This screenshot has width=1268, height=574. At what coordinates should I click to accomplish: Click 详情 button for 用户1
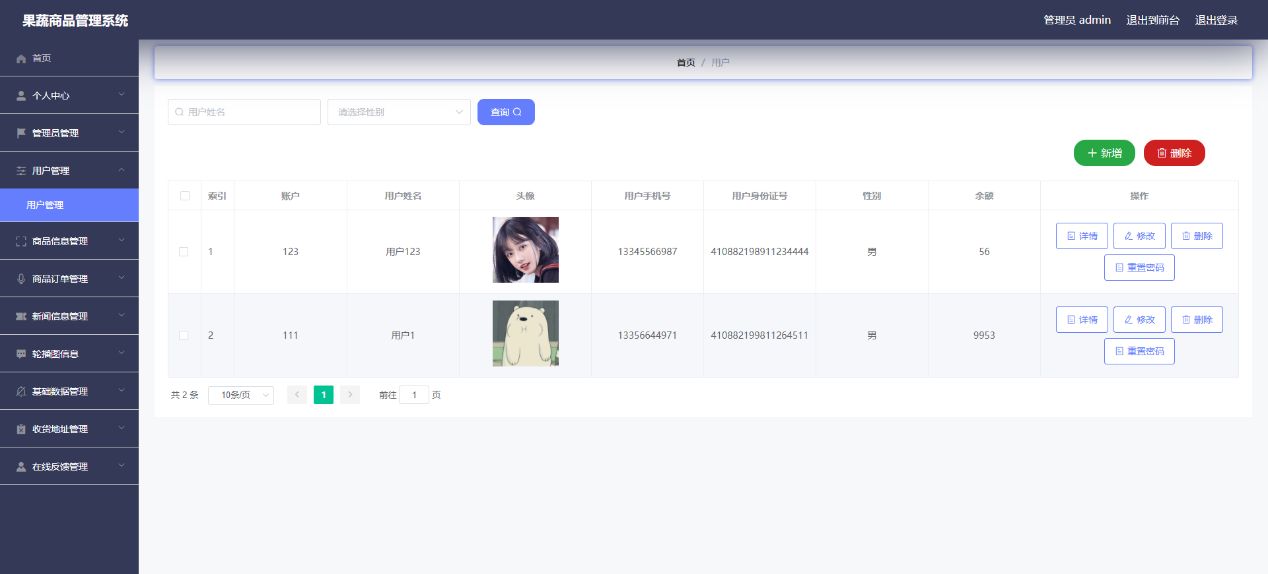pos(1082,320)
